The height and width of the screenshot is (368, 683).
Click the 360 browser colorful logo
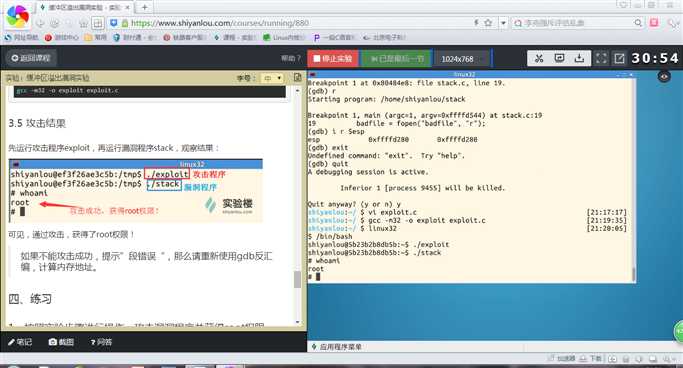(17, 17)
